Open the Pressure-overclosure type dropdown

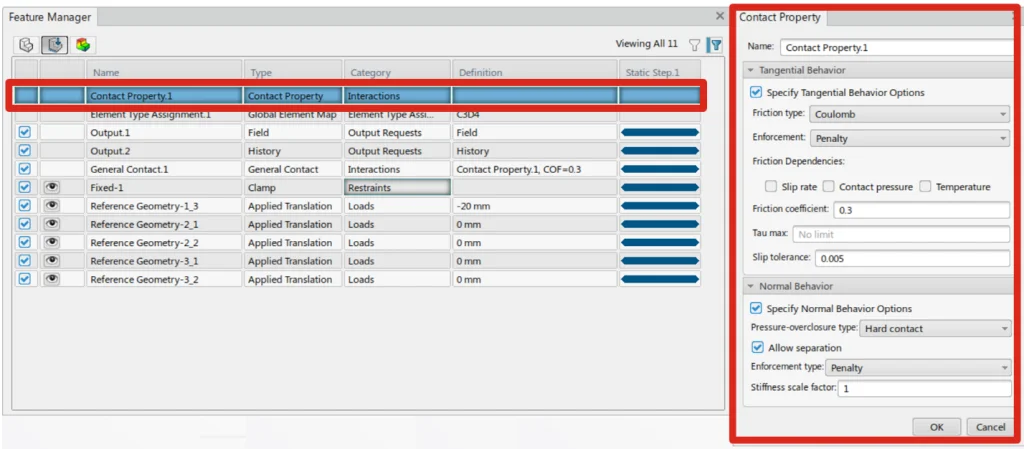(935, 329)
